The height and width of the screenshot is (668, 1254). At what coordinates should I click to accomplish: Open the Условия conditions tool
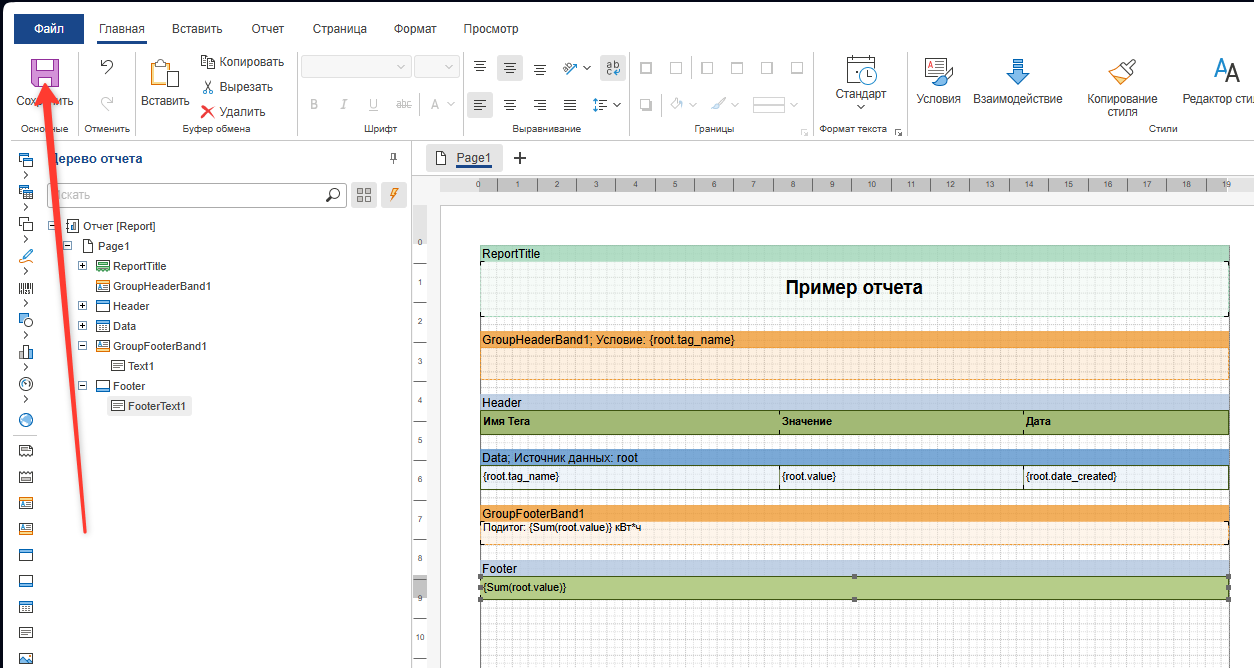938,80
